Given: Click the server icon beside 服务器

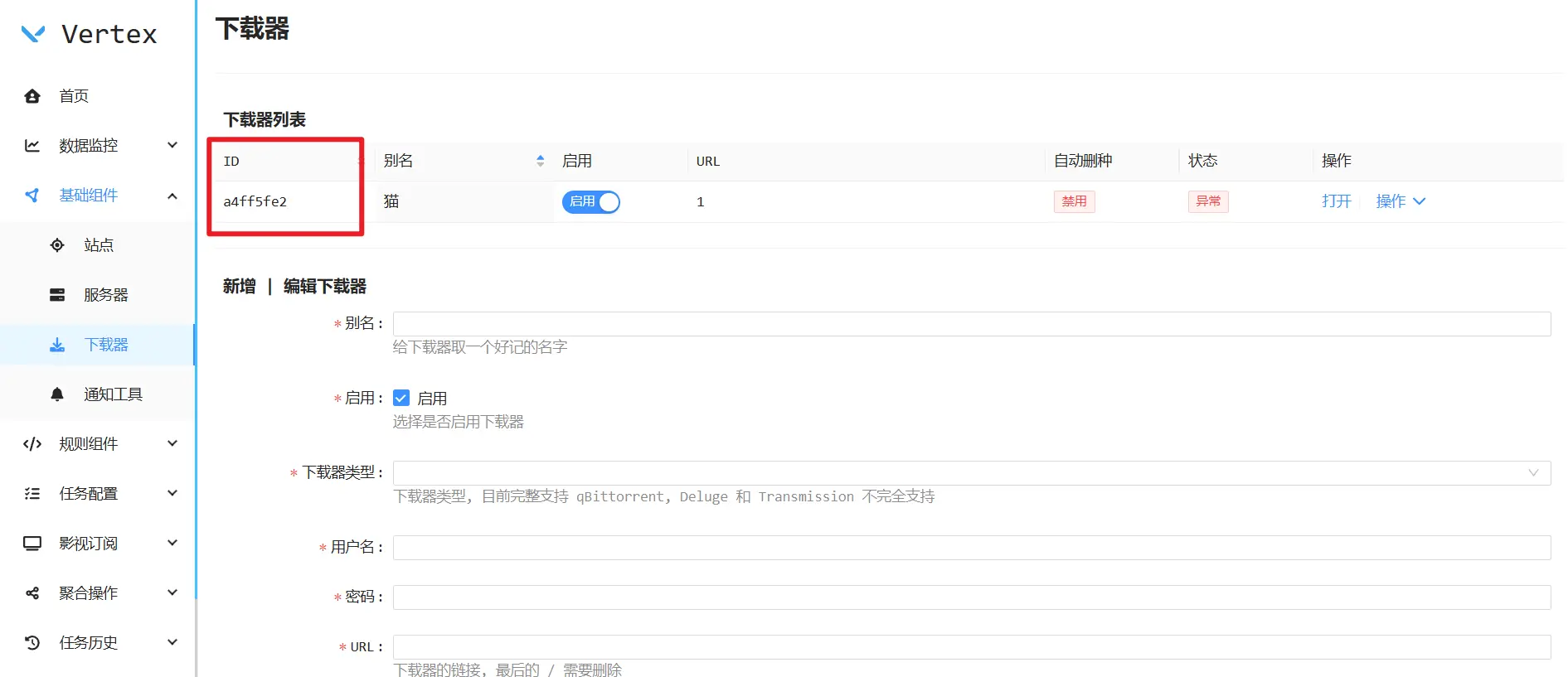Looking at the screenshot, I should 57,295.
